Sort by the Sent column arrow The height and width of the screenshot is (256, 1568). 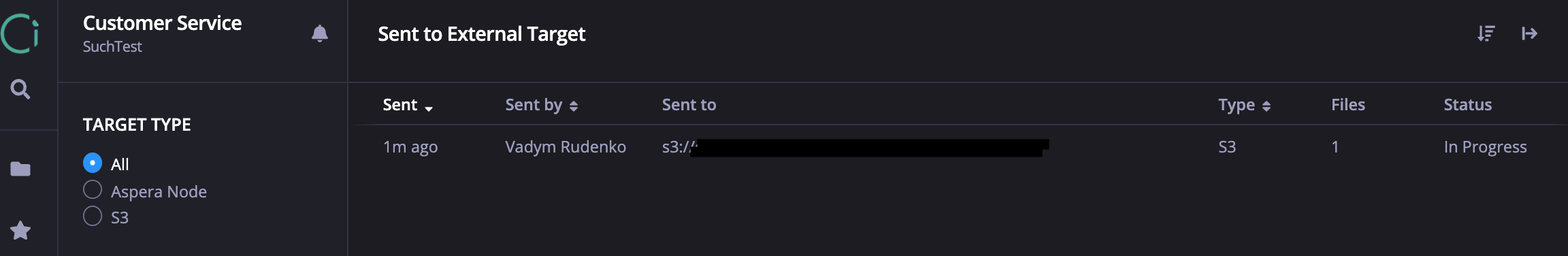pos(429,108)
